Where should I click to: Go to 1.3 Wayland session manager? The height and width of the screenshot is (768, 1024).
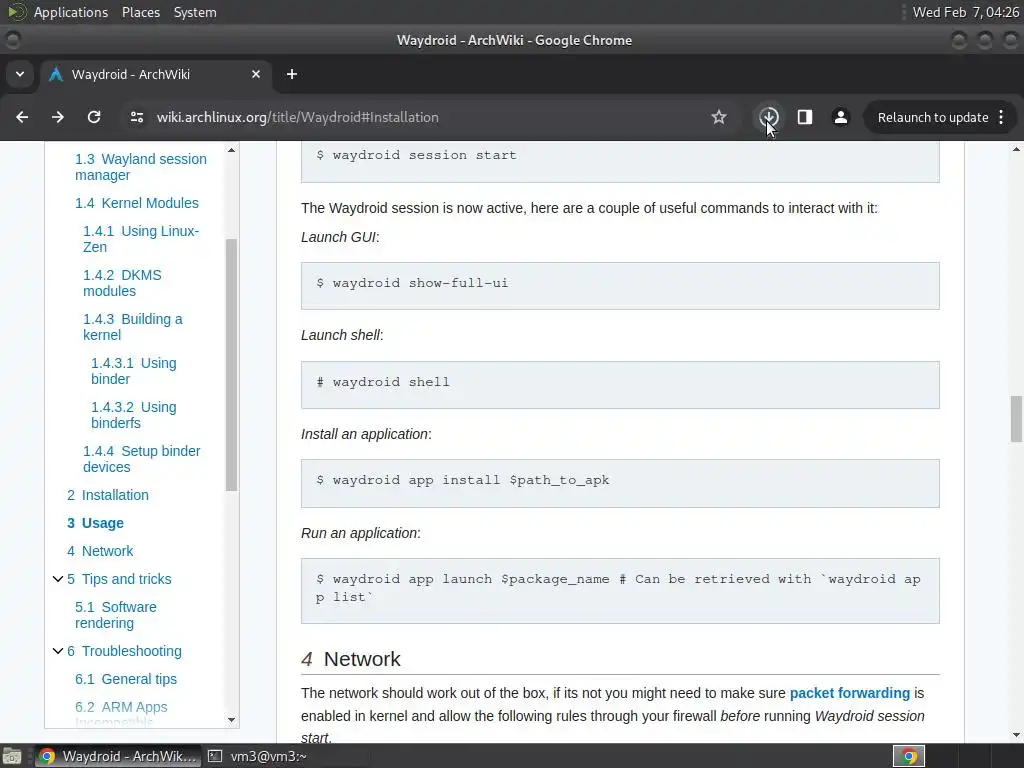140,167
